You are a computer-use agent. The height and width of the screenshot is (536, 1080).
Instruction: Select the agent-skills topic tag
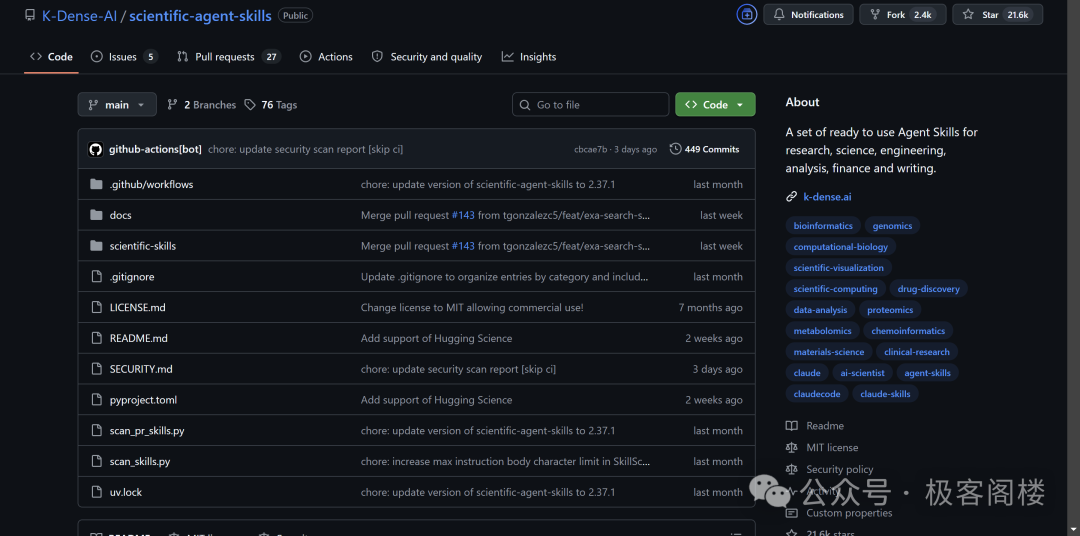[x=927, y=373]
